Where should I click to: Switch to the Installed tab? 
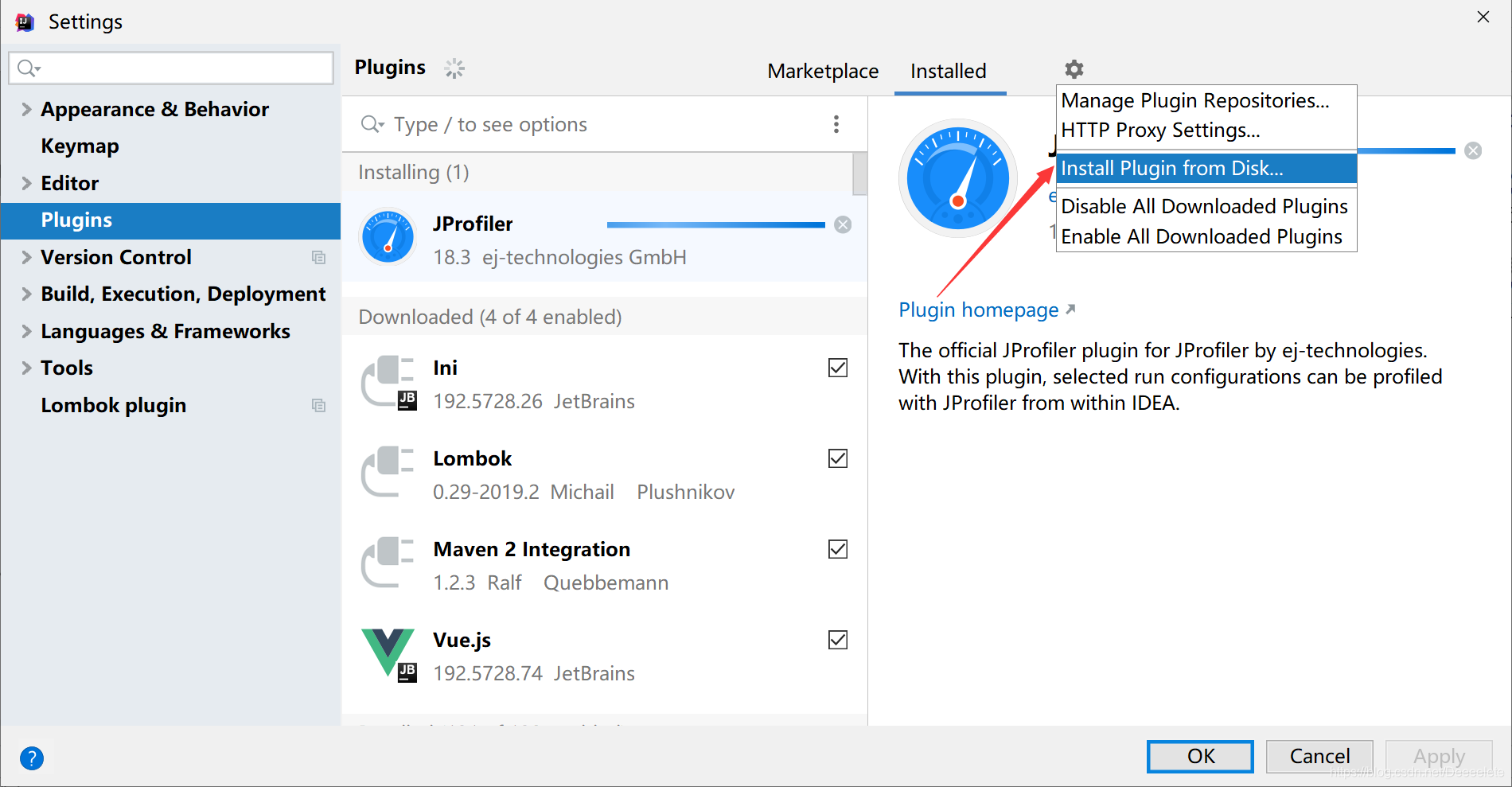coord(949,72)
